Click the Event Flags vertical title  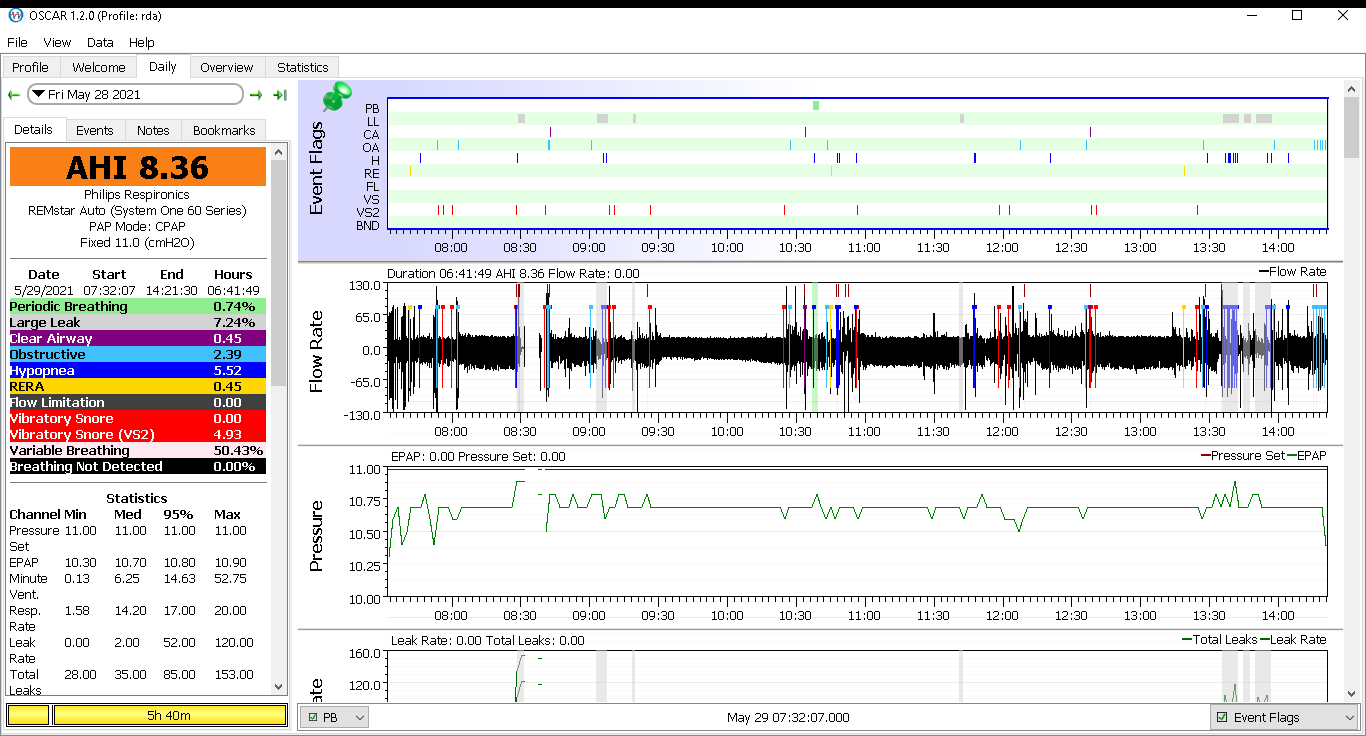tap(316, 168)
